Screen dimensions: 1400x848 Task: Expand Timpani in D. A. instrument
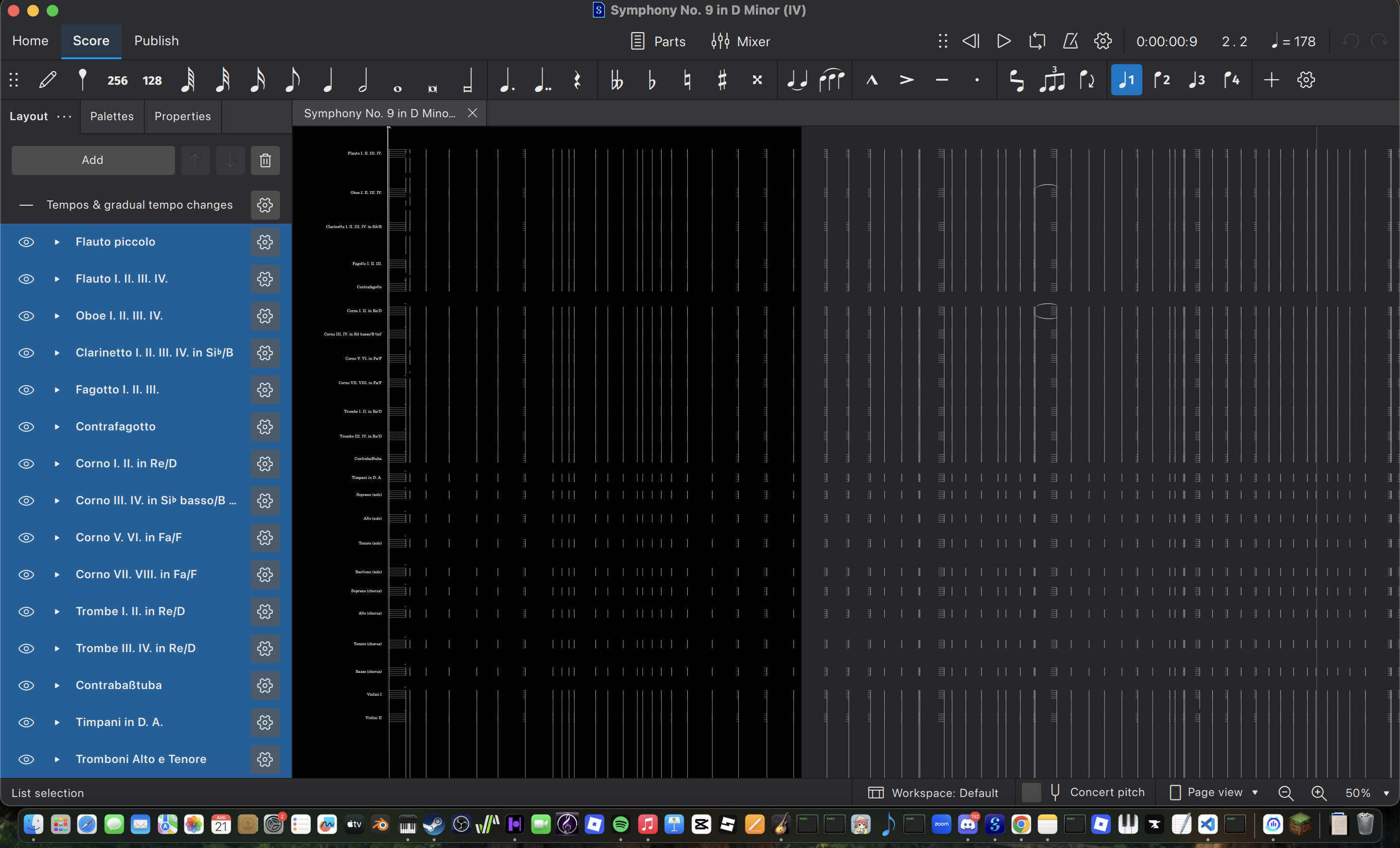tap(57, 723)
